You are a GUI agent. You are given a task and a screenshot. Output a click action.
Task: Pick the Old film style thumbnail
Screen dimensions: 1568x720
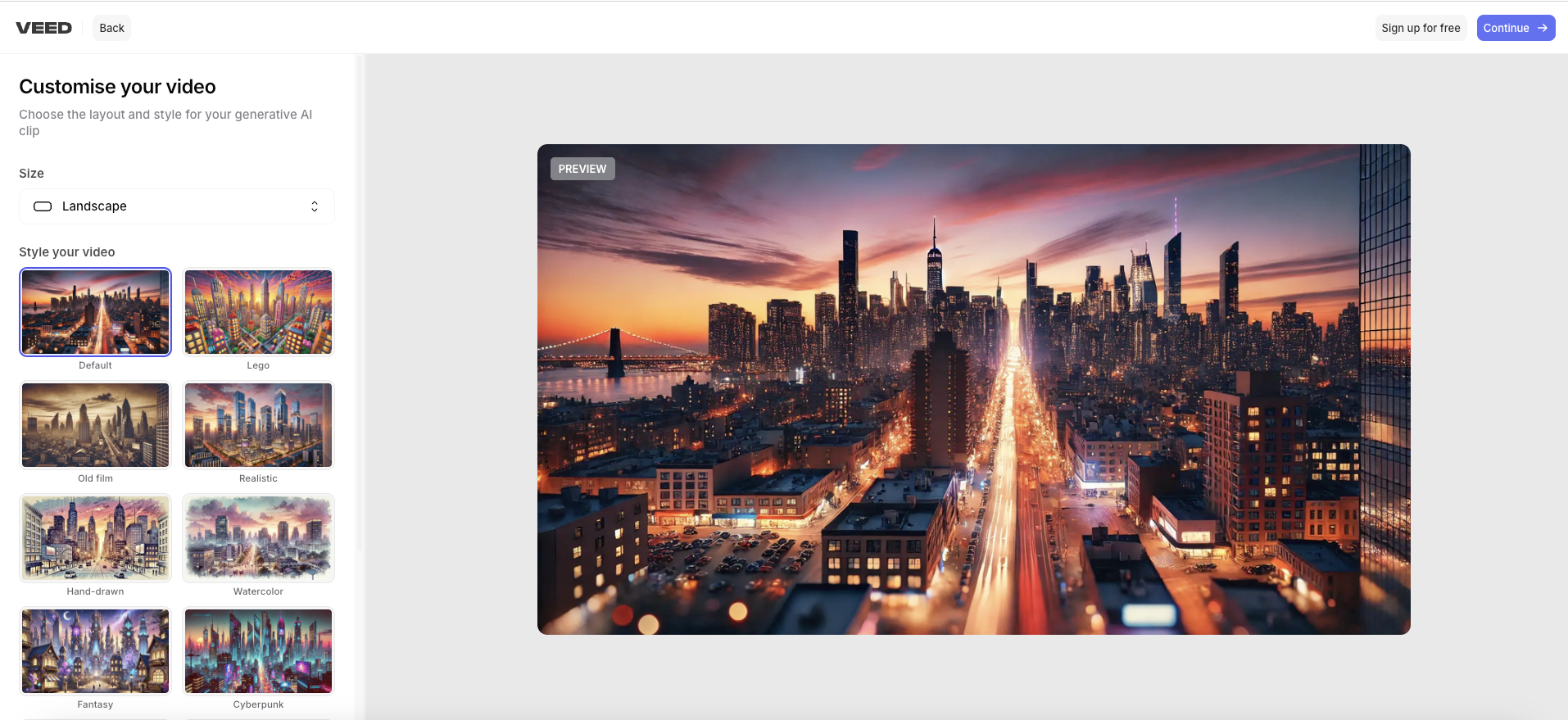coord(96,425)
